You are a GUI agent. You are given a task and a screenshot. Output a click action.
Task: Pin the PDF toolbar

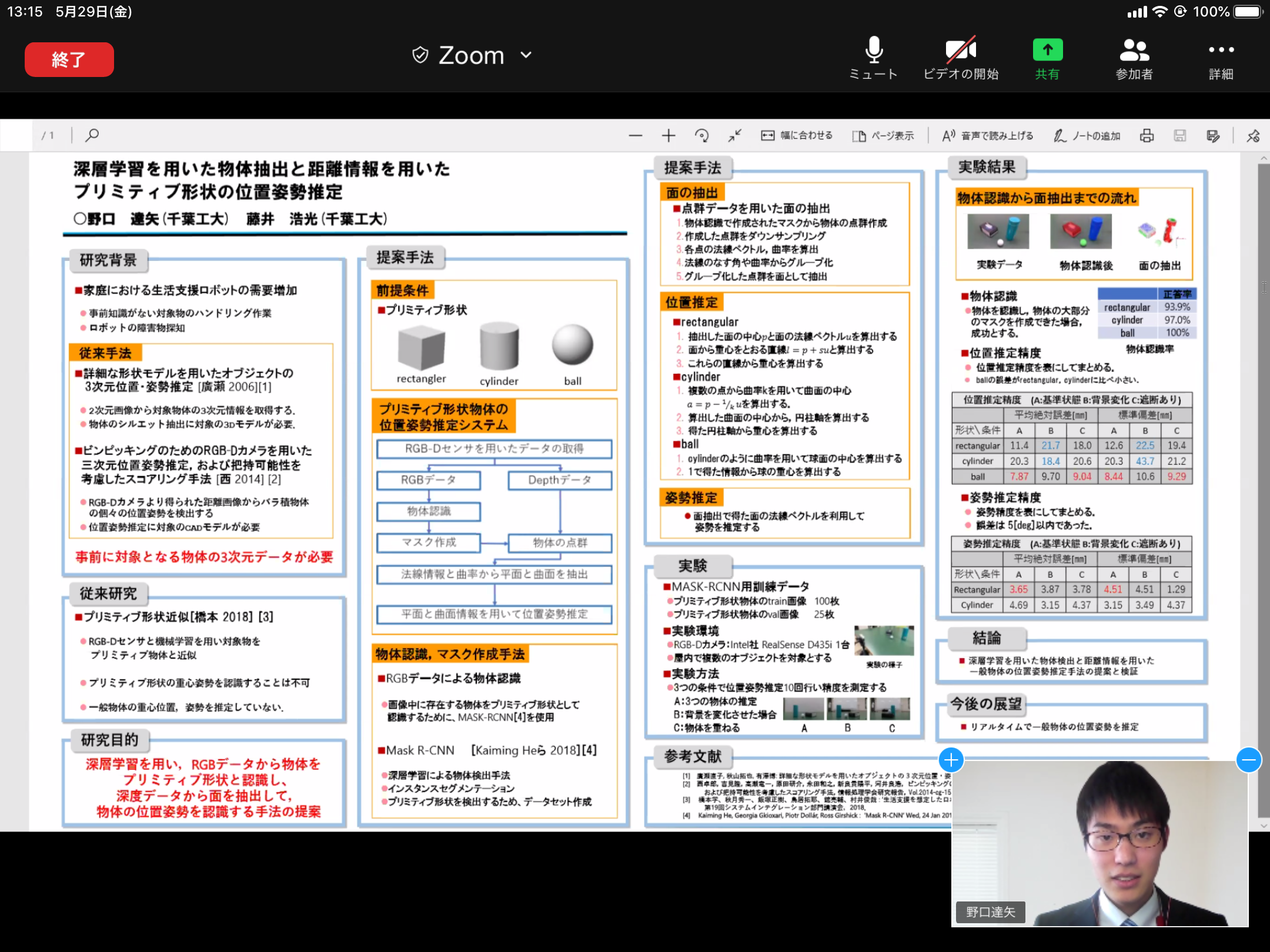[1253, 136]
